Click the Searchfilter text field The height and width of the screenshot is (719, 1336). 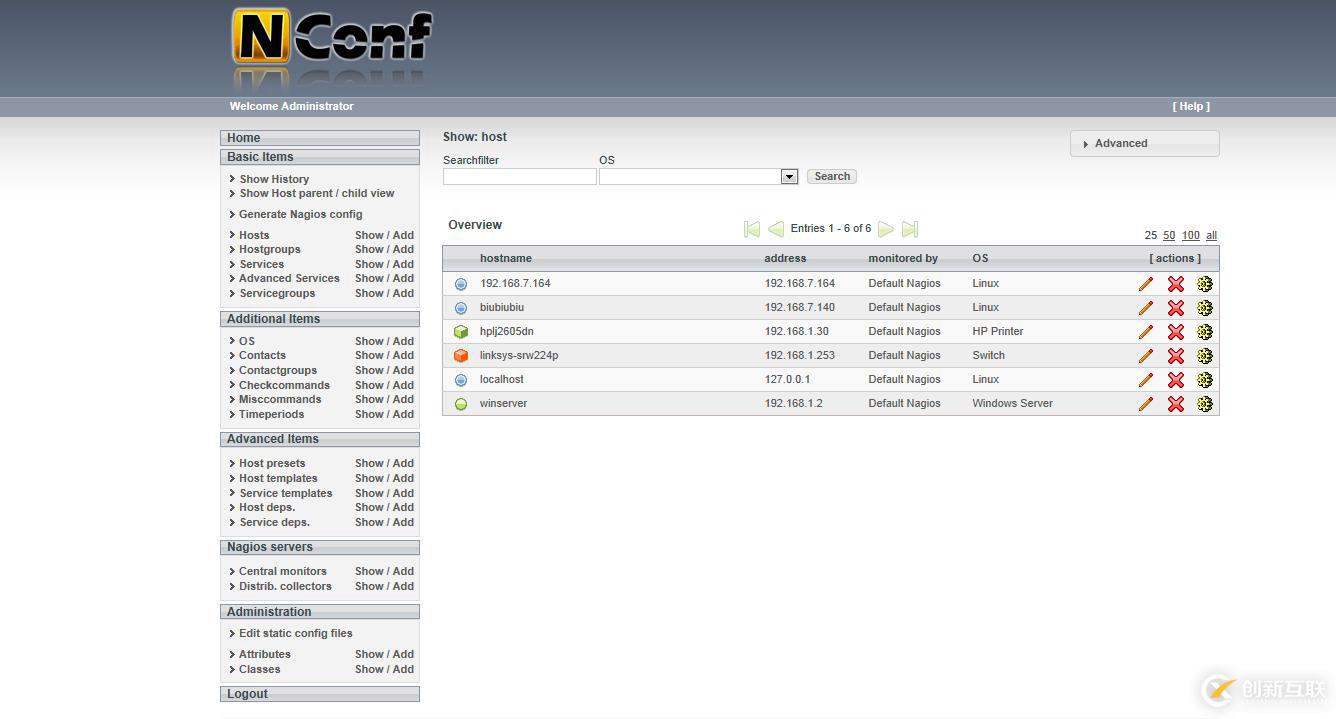coord(520,177)
